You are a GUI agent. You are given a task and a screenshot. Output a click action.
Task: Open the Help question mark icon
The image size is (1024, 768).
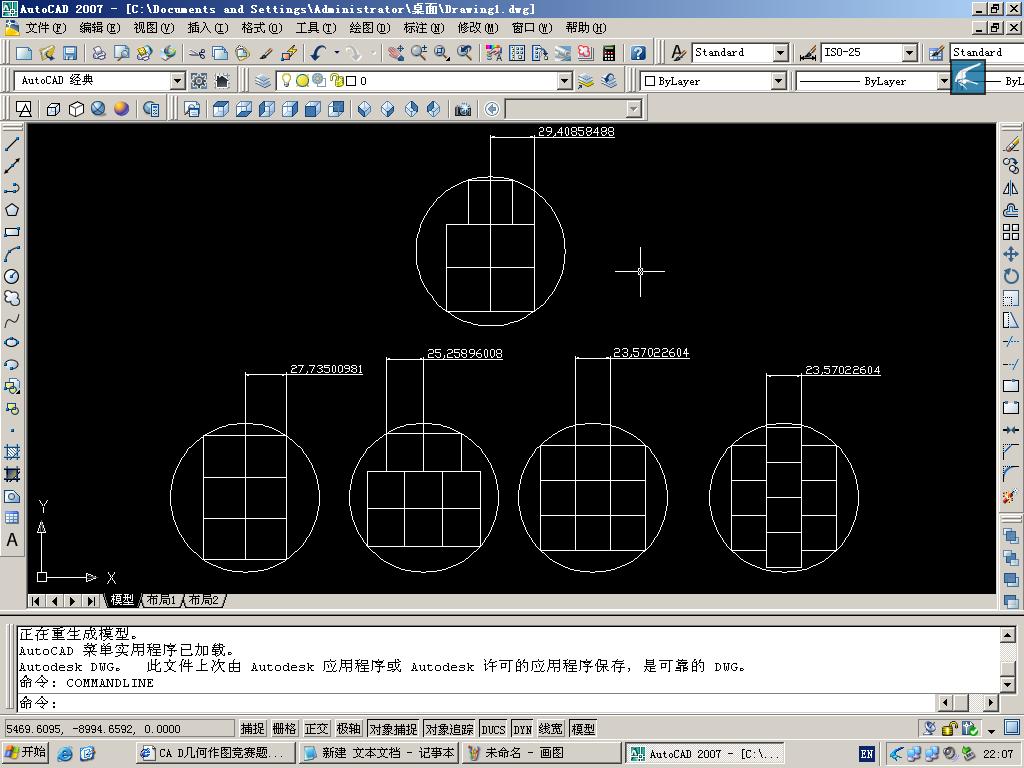639,53
